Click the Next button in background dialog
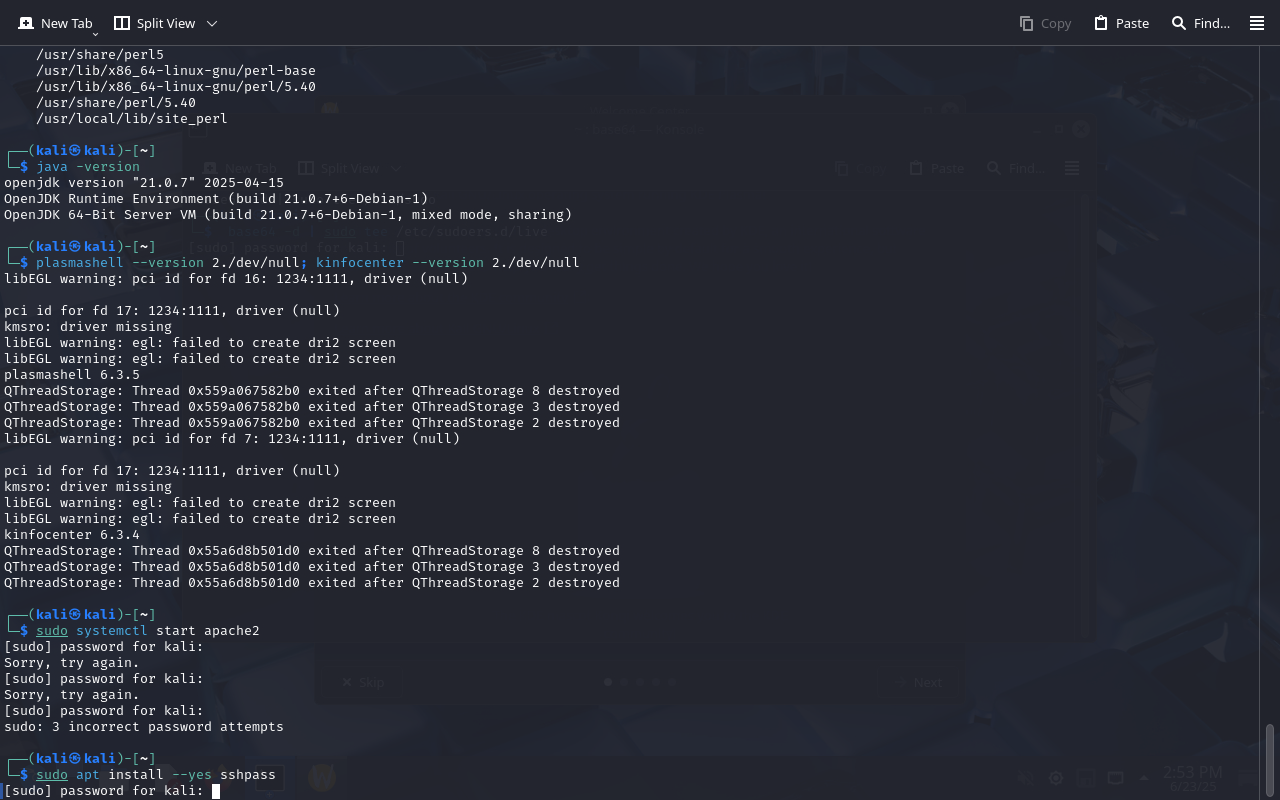Screen dimensions: 1280x800 (x=919, y=682)
